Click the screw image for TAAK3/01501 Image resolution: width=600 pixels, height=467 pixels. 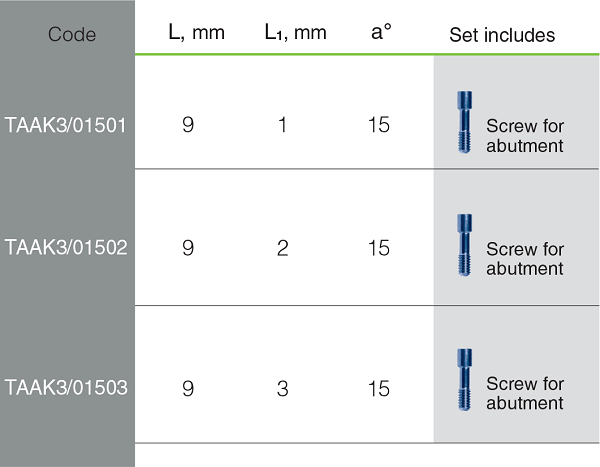pos(464,122)
